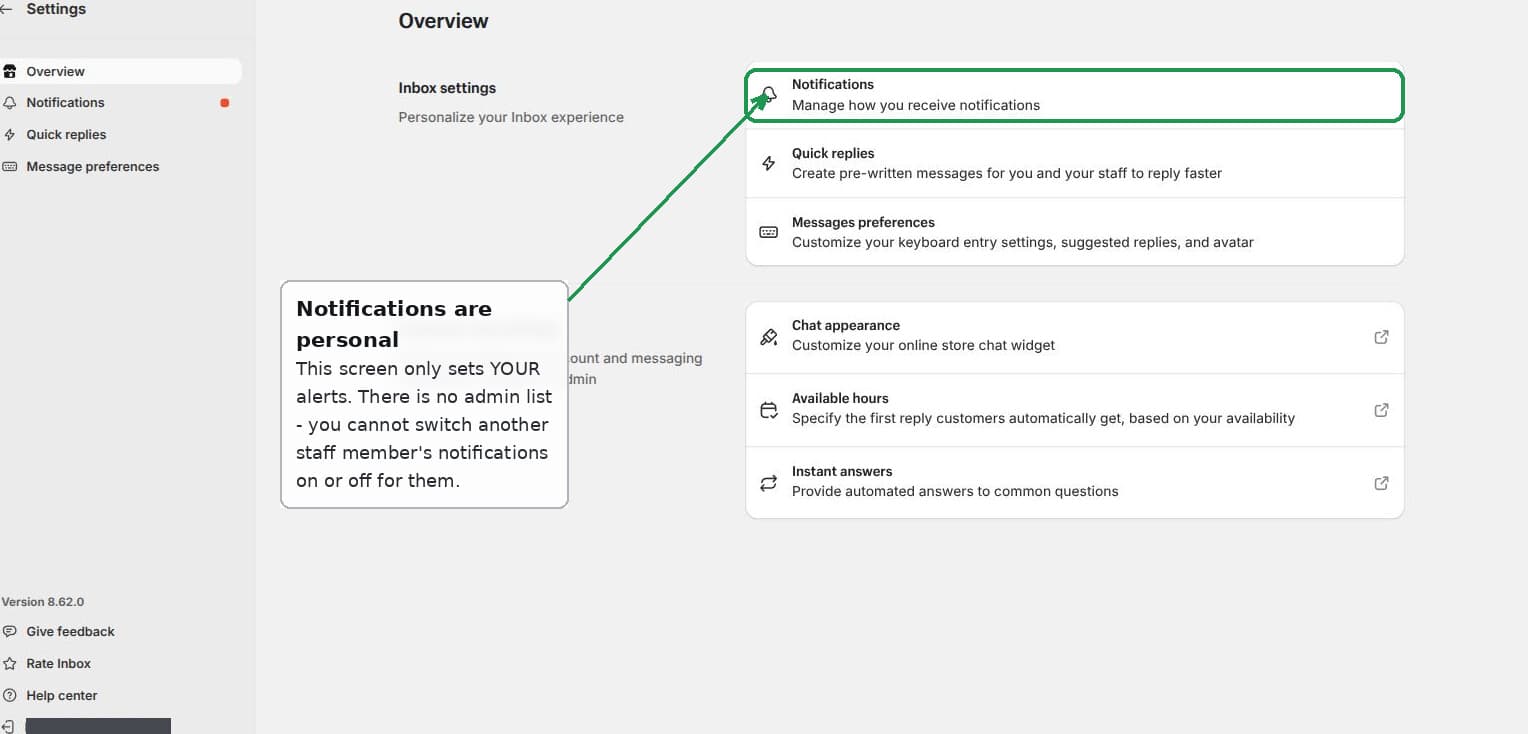Viewport: 1528px width, 734px height.
Task: Click the back arrow beside Settings
Action: 6,9
